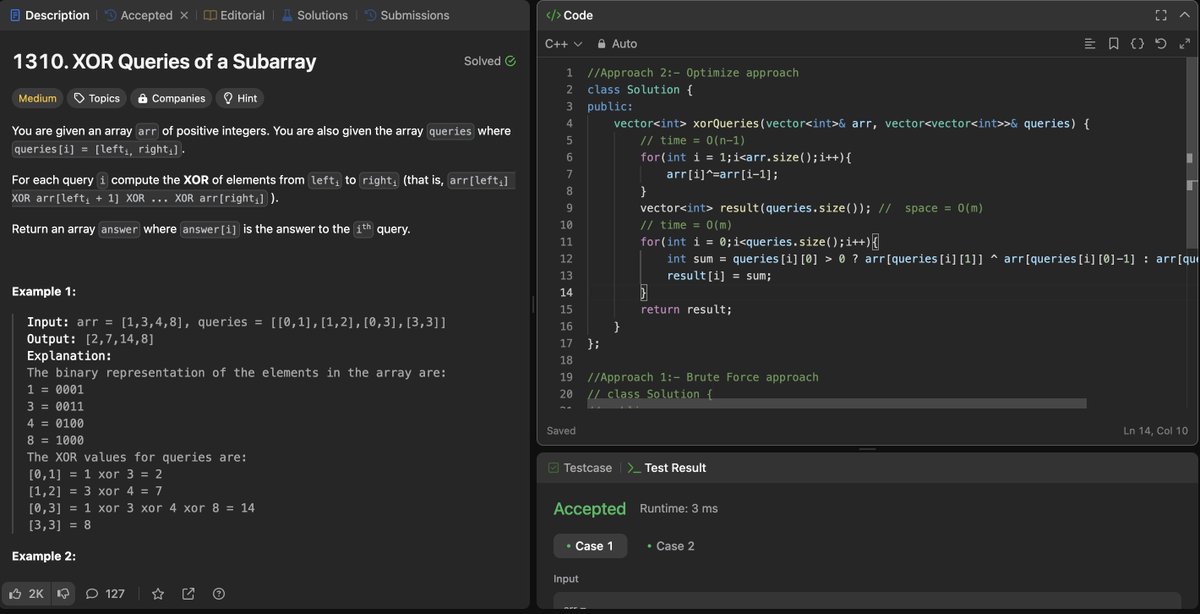The width and height of the screenshot is (1200, 614).
Task: Format code using the lines icon
Action: [1090, 44]
